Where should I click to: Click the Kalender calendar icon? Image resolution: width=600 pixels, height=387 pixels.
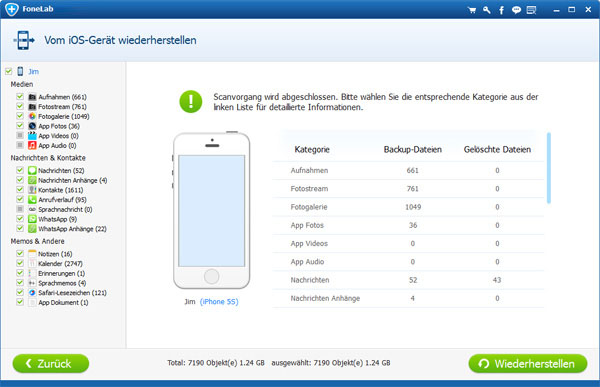coord(32,263)
